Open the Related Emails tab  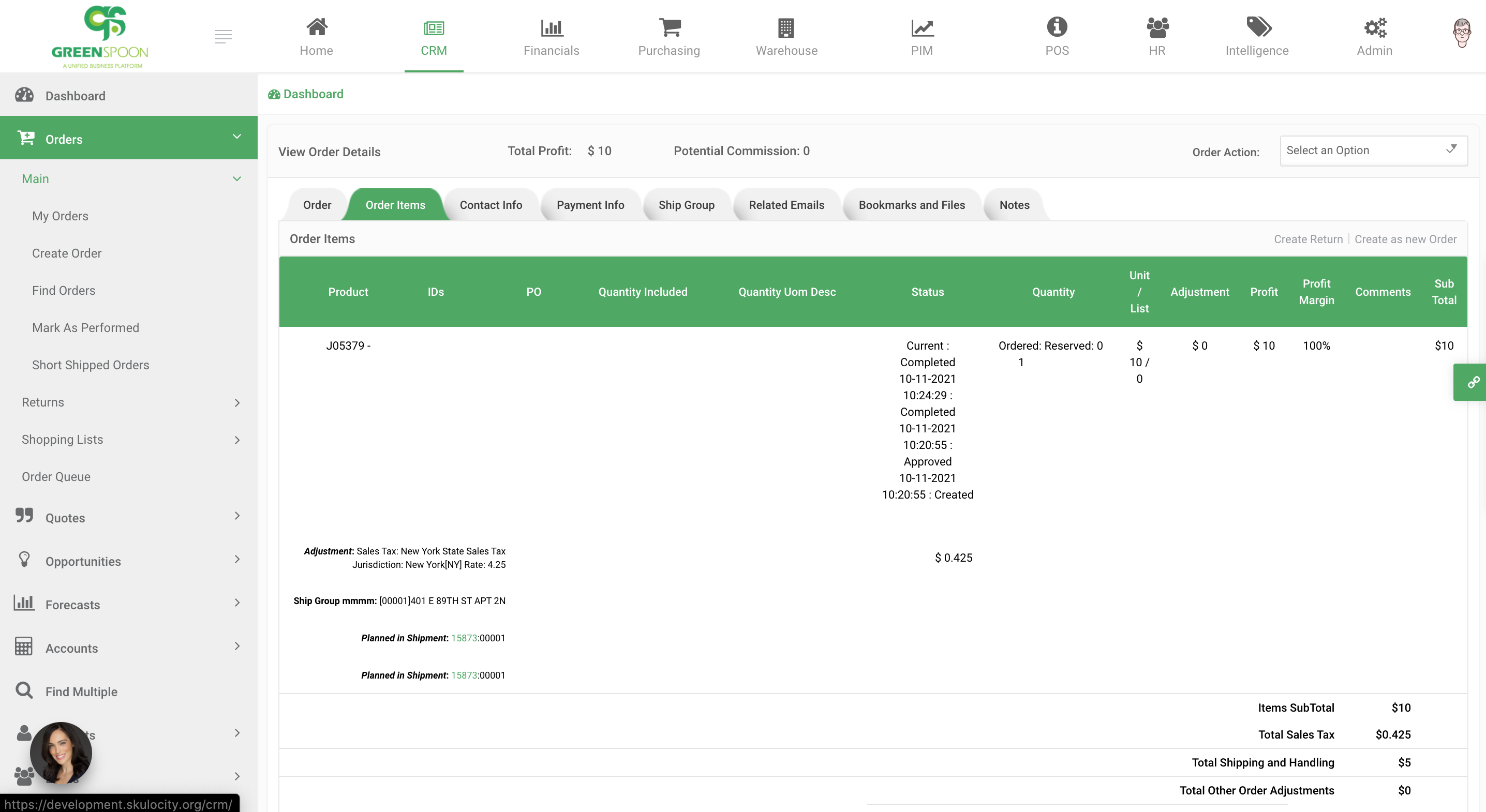[786, 205]
